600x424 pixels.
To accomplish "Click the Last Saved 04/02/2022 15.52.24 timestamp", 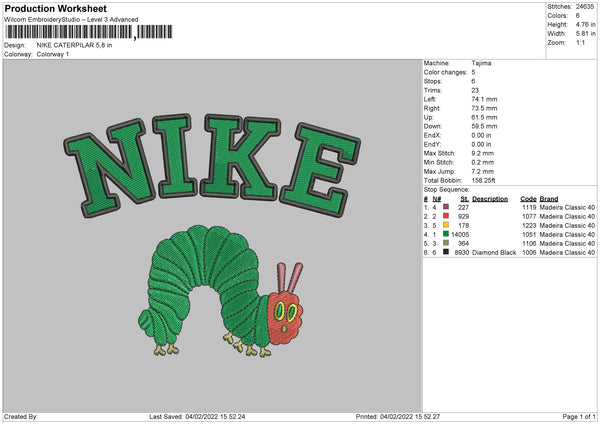I will point(197,417).
